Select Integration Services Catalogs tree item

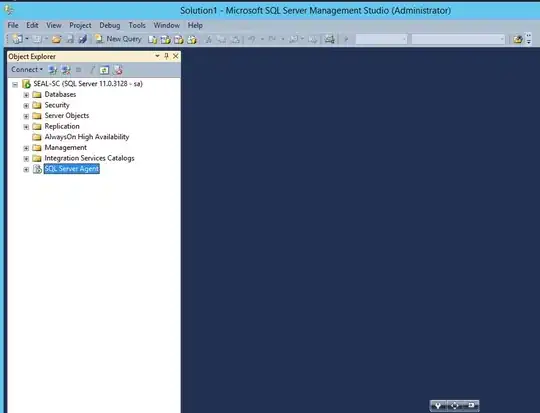coord(89,158)
